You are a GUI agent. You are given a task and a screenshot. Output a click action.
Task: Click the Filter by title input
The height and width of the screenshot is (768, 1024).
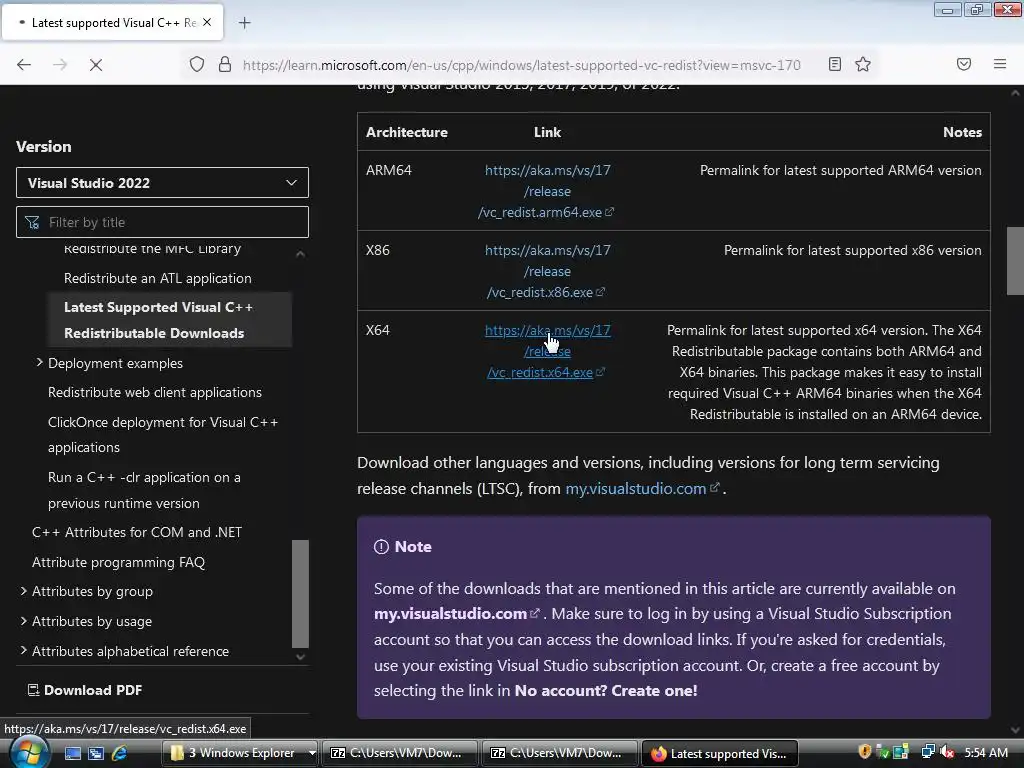pos(162,222)
